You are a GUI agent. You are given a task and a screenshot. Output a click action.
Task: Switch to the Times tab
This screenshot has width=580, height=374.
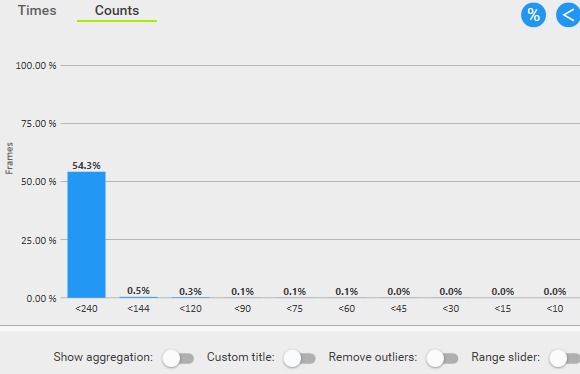pos(37,10)
